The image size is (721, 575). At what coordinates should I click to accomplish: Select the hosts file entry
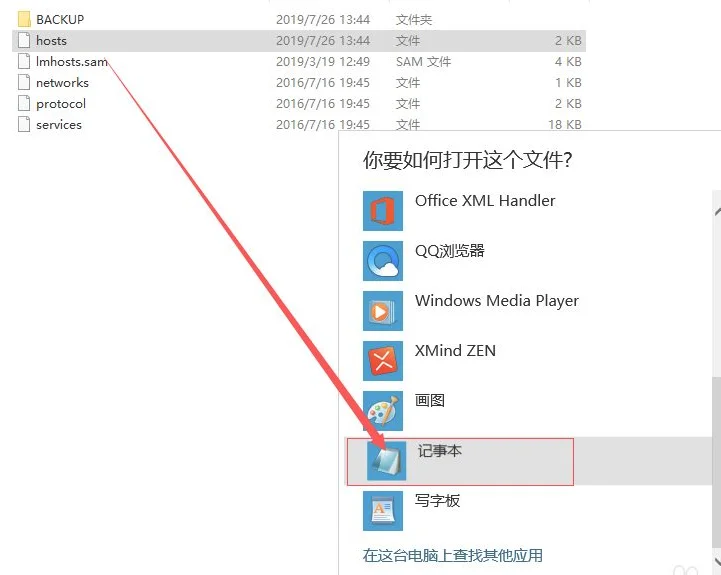pyautogui.click(x=51, y=41)
